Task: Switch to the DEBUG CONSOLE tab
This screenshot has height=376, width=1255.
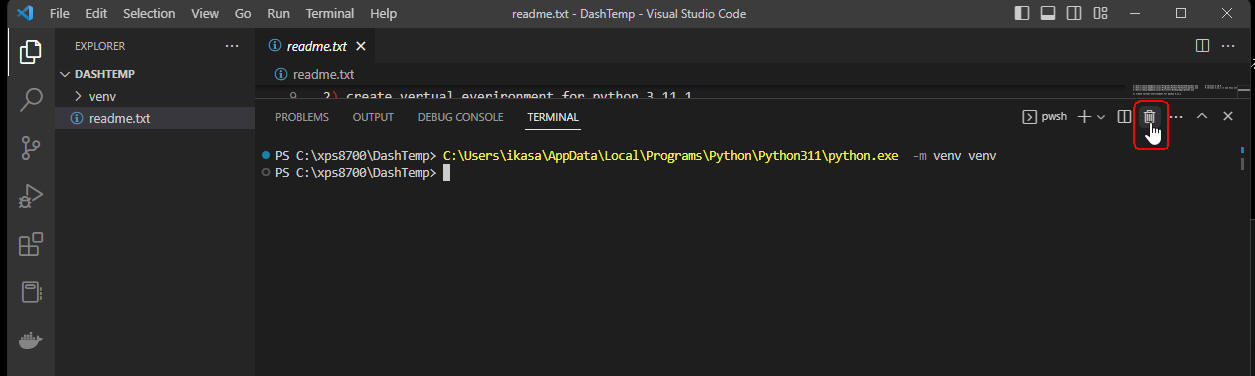Action: pos(460,117)
